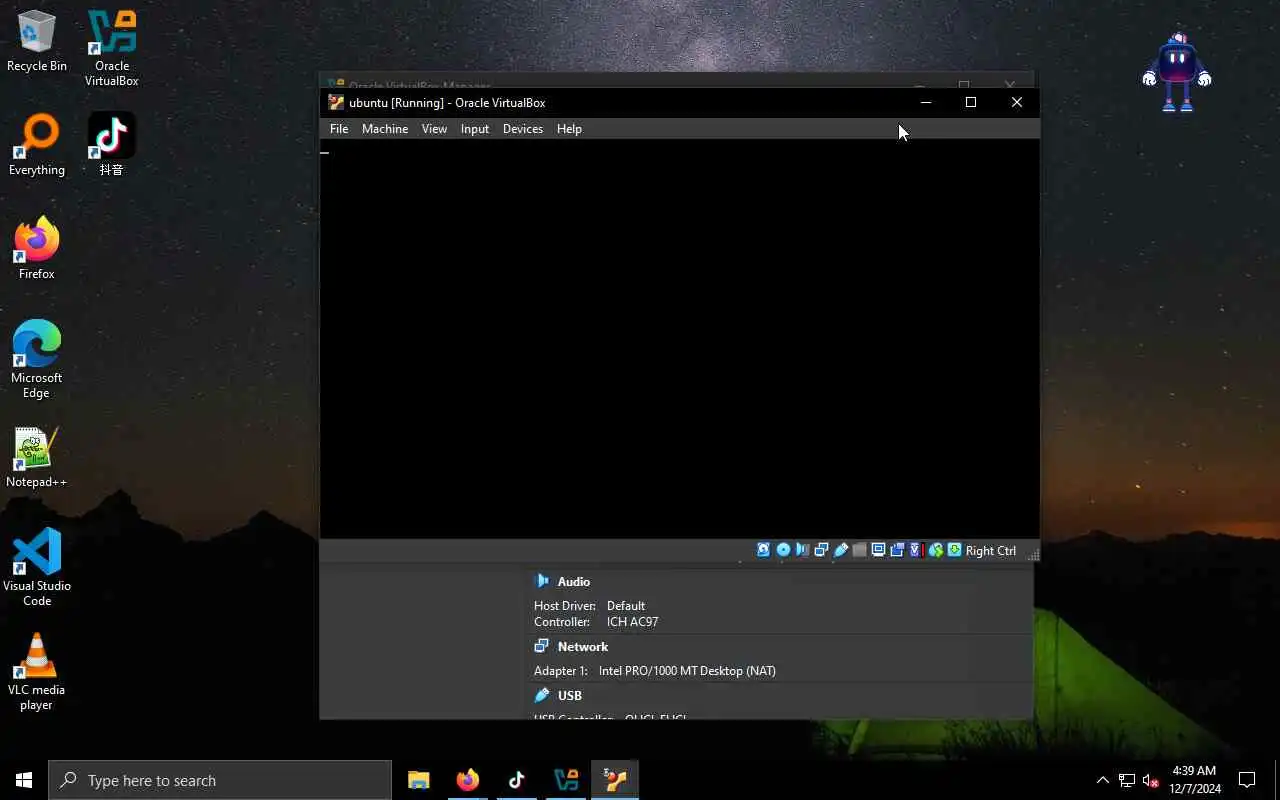Click the Audio speaker icon in Manager details
This screenshot has width=1280, height=800.
tap(542, 581)
